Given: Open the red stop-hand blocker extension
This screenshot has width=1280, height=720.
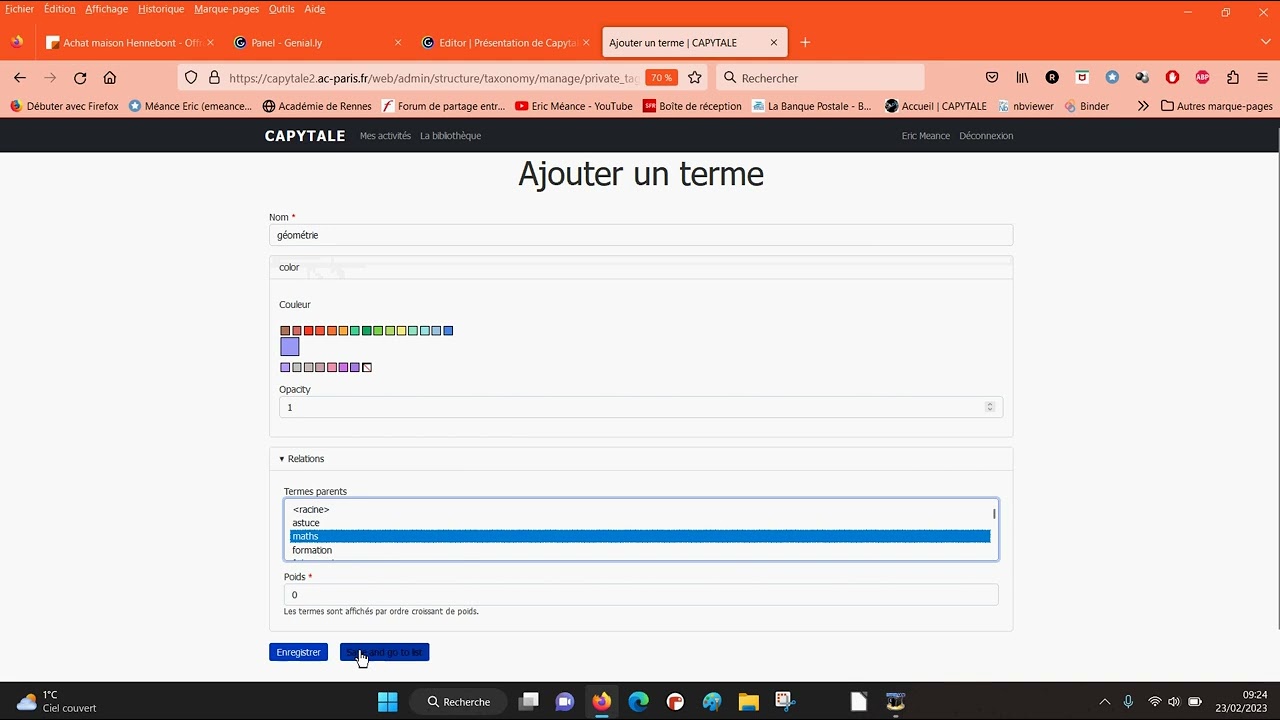Looking at the screenshot, I should coord(1172,78).
